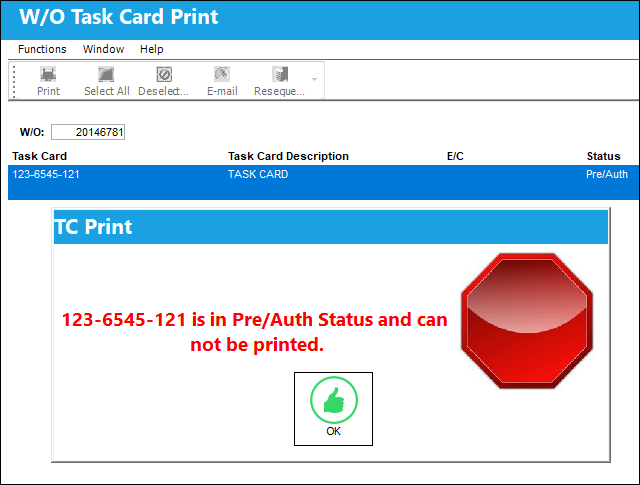
Task: Click the Deselect toolbar icon
Action: (164, 81)
